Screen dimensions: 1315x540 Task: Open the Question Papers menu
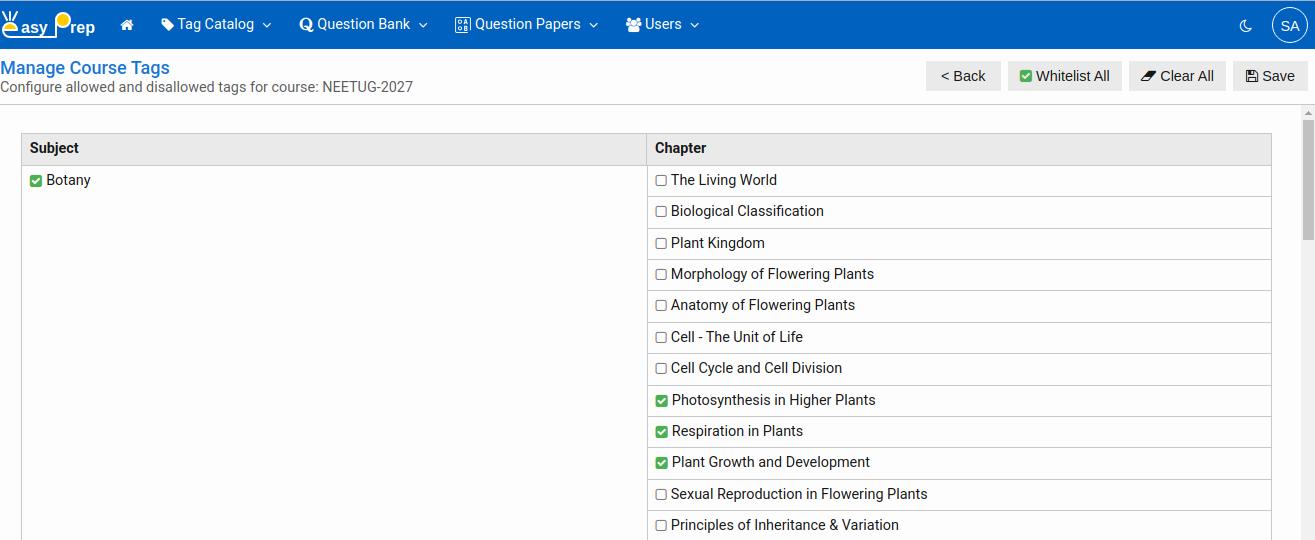click(x=527, y=25)
